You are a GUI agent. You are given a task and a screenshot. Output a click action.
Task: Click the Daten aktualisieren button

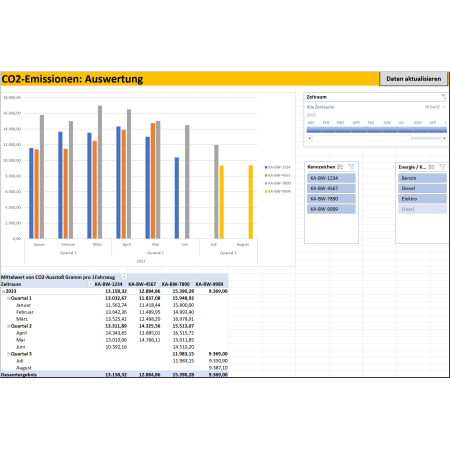414,79
